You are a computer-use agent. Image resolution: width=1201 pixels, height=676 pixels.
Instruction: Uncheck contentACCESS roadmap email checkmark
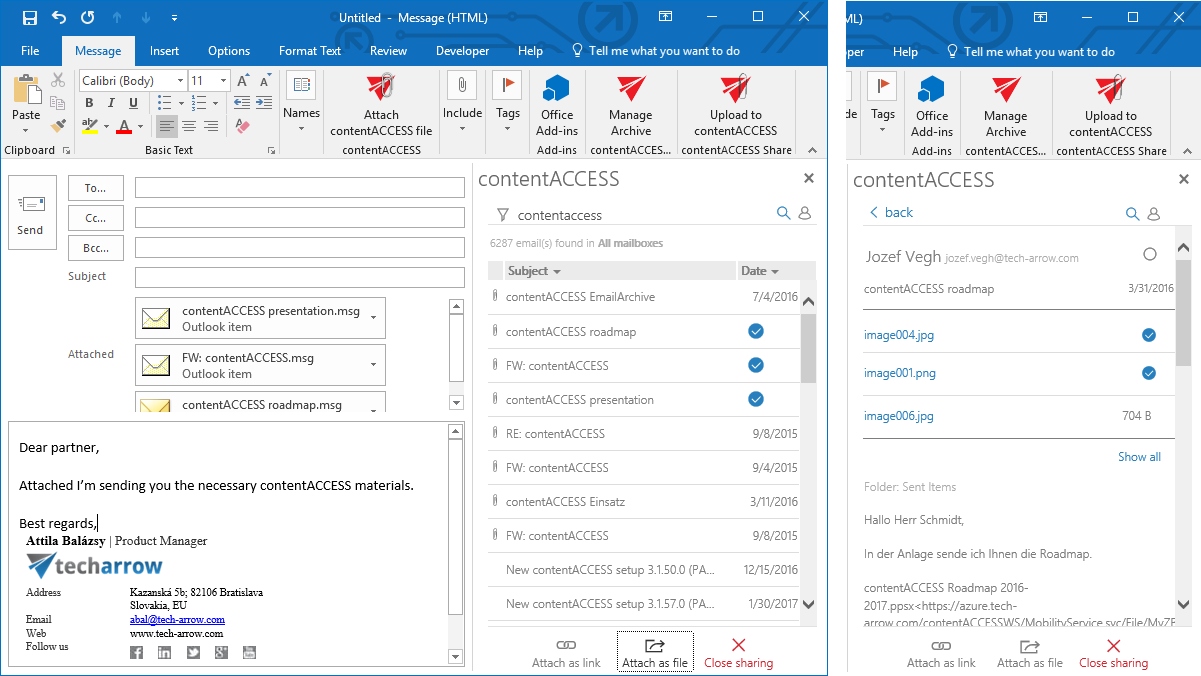click(x=756, y=331)
